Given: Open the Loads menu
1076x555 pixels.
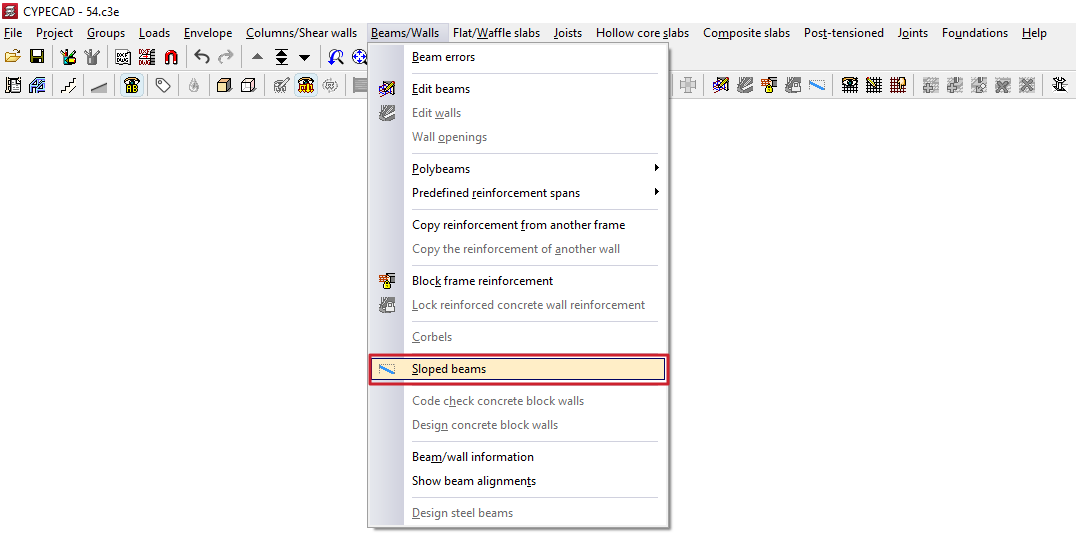Looking at the screenshot, I should pos(154,33).
